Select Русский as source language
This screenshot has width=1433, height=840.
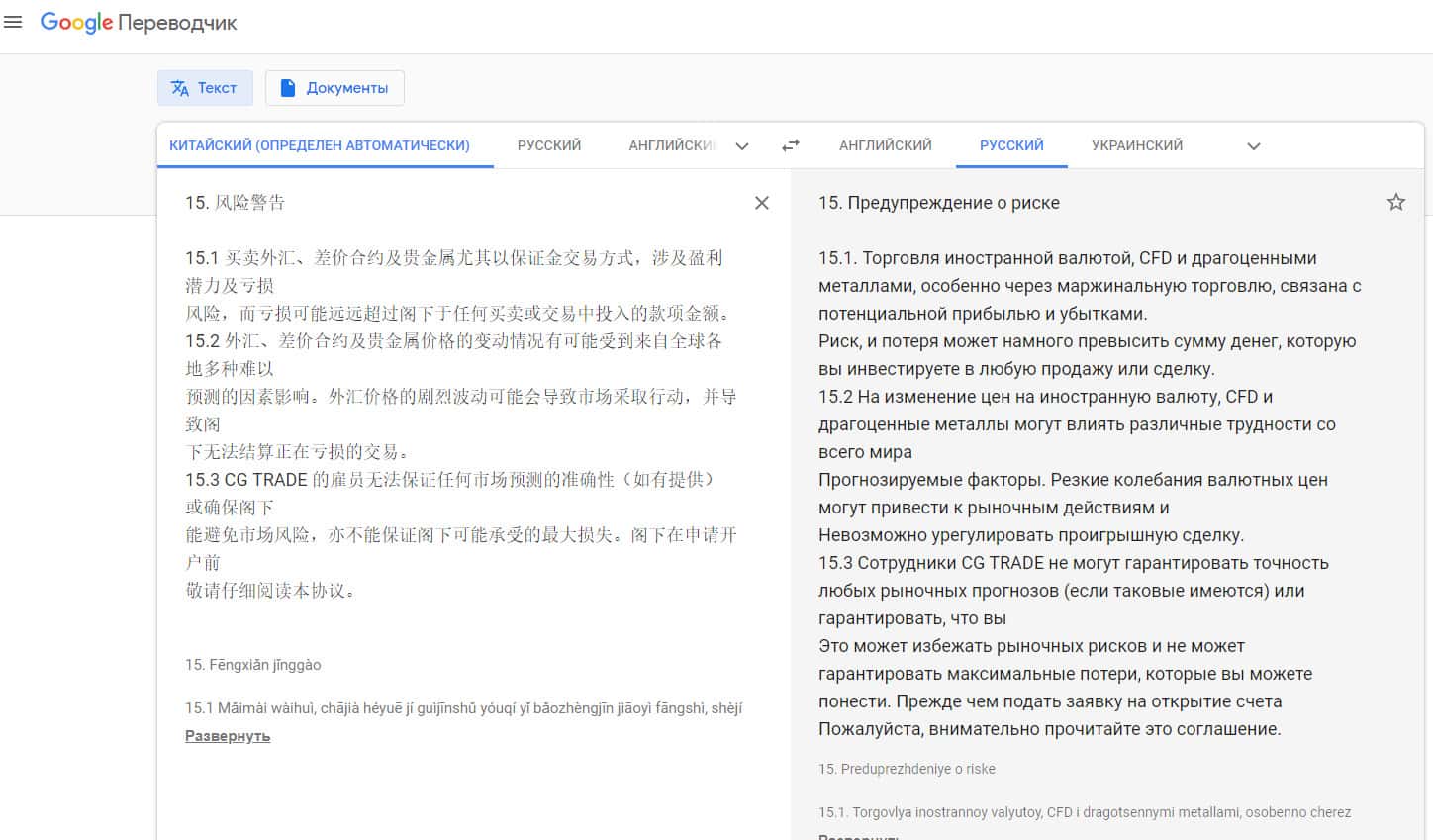coord(548,145)
